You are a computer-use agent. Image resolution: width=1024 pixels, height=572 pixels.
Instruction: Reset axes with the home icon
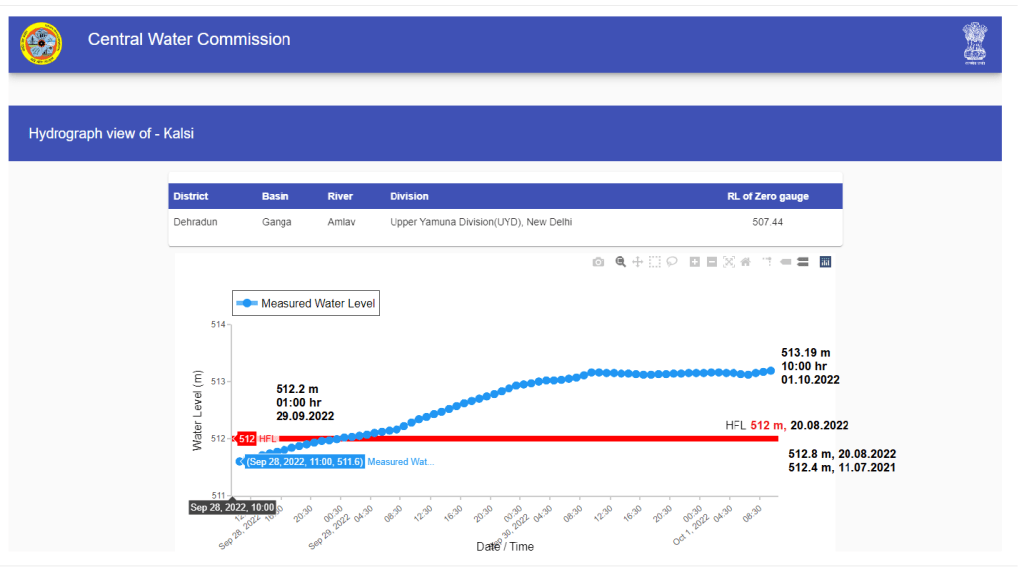pos(746,262)
